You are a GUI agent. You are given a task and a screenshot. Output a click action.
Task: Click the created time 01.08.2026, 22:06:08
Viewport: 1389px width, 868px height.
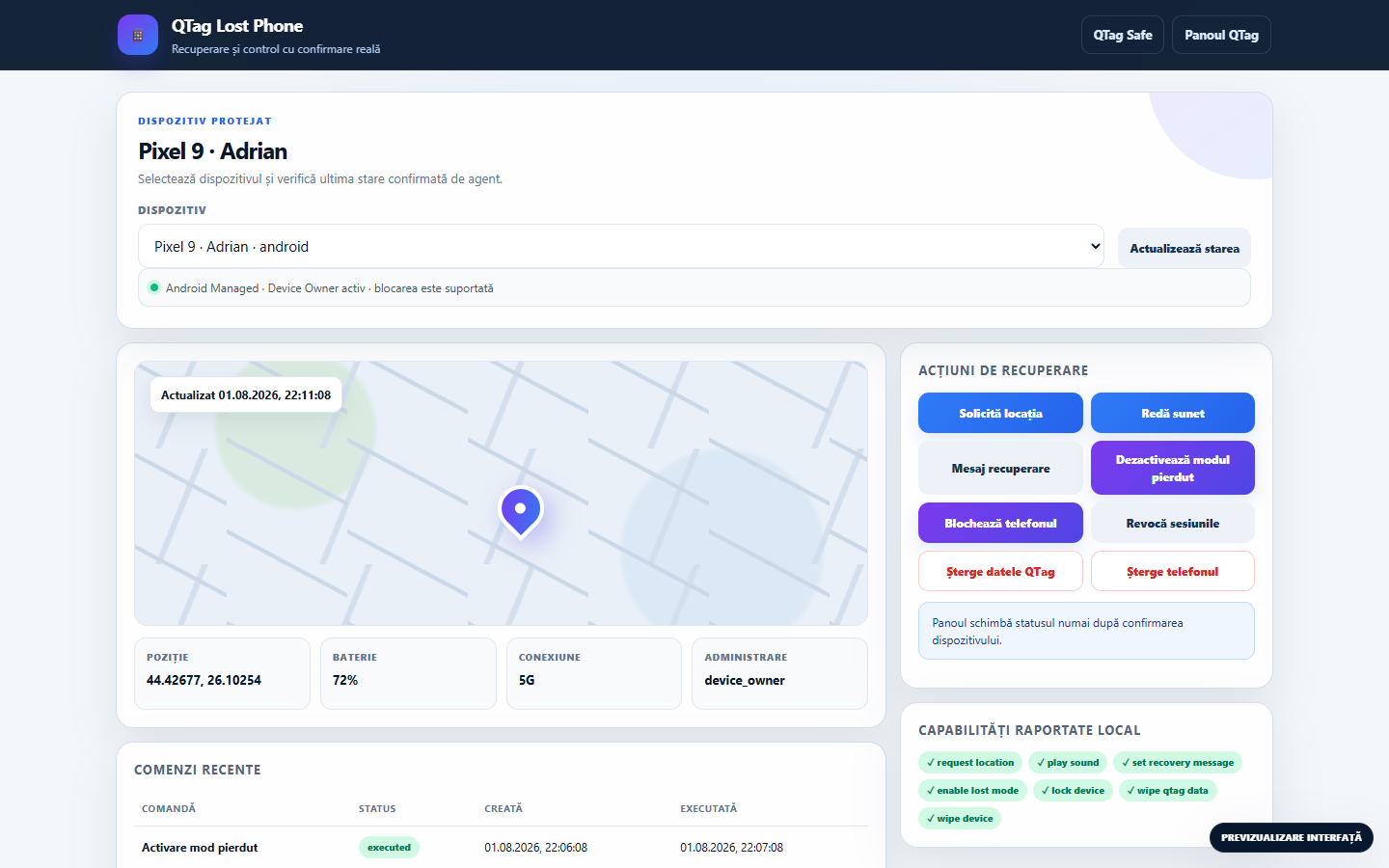point(535,848)
